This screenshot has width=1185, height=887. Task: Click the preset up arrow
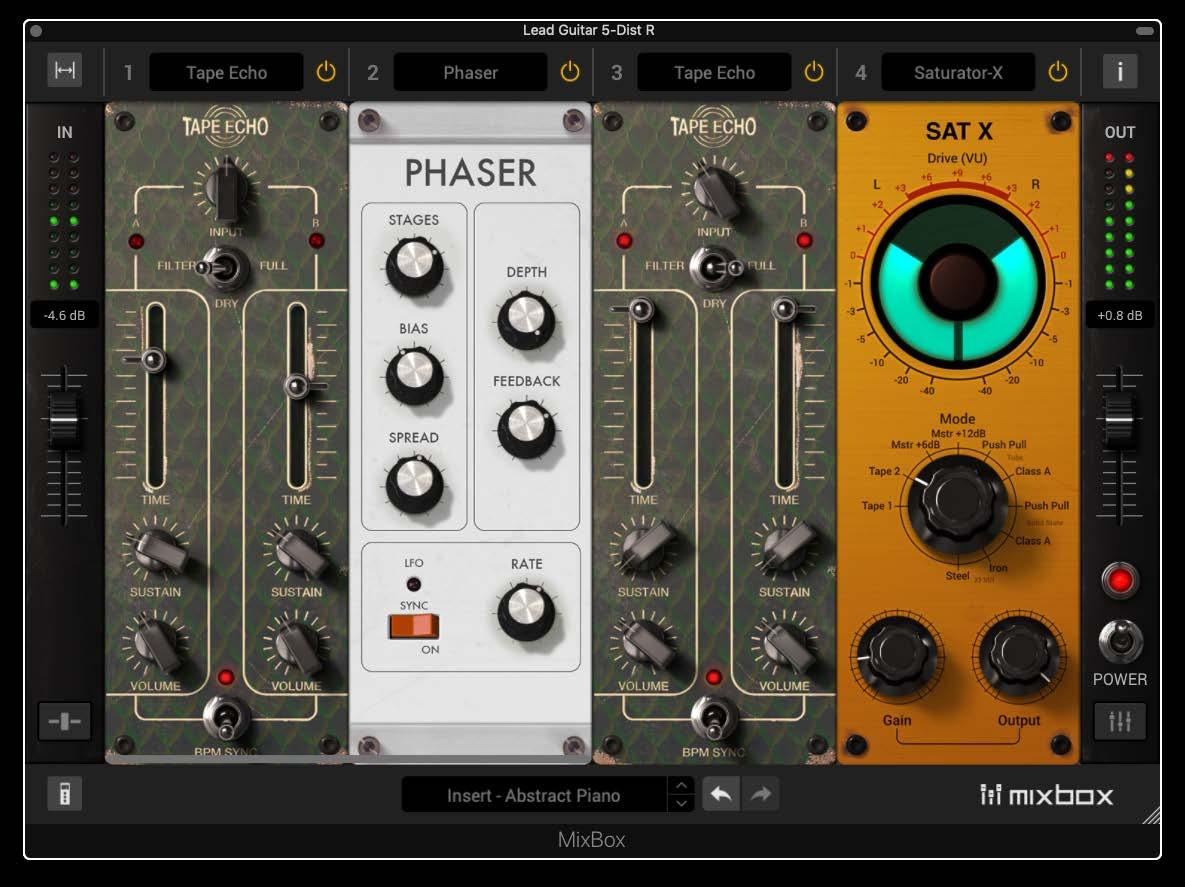(681, 786)
